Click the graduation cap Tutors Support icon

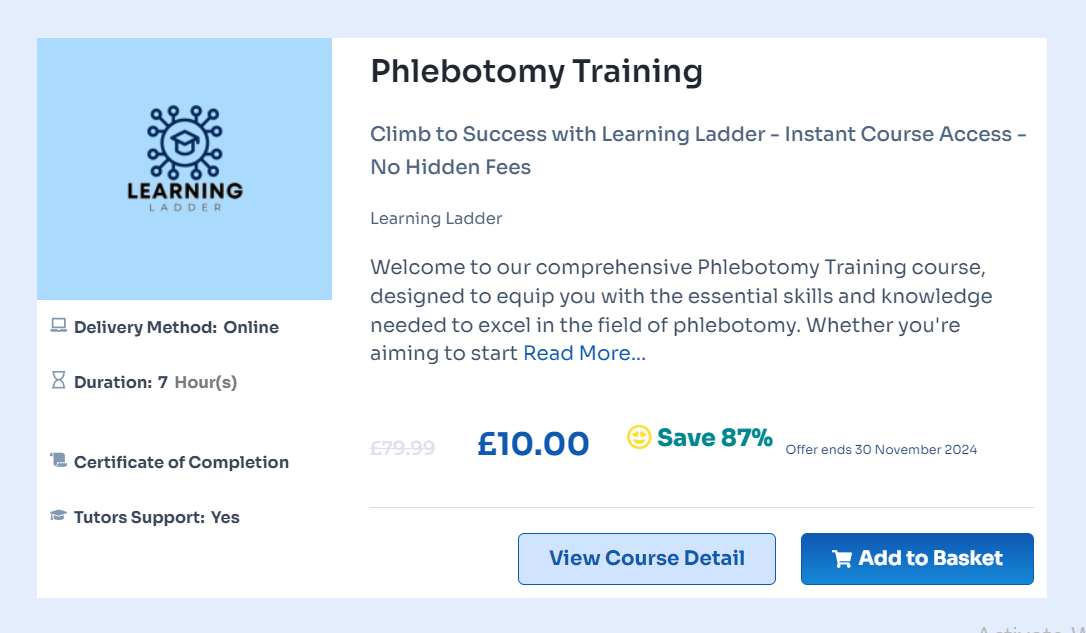pyautogui.click(x=59, y=516)
